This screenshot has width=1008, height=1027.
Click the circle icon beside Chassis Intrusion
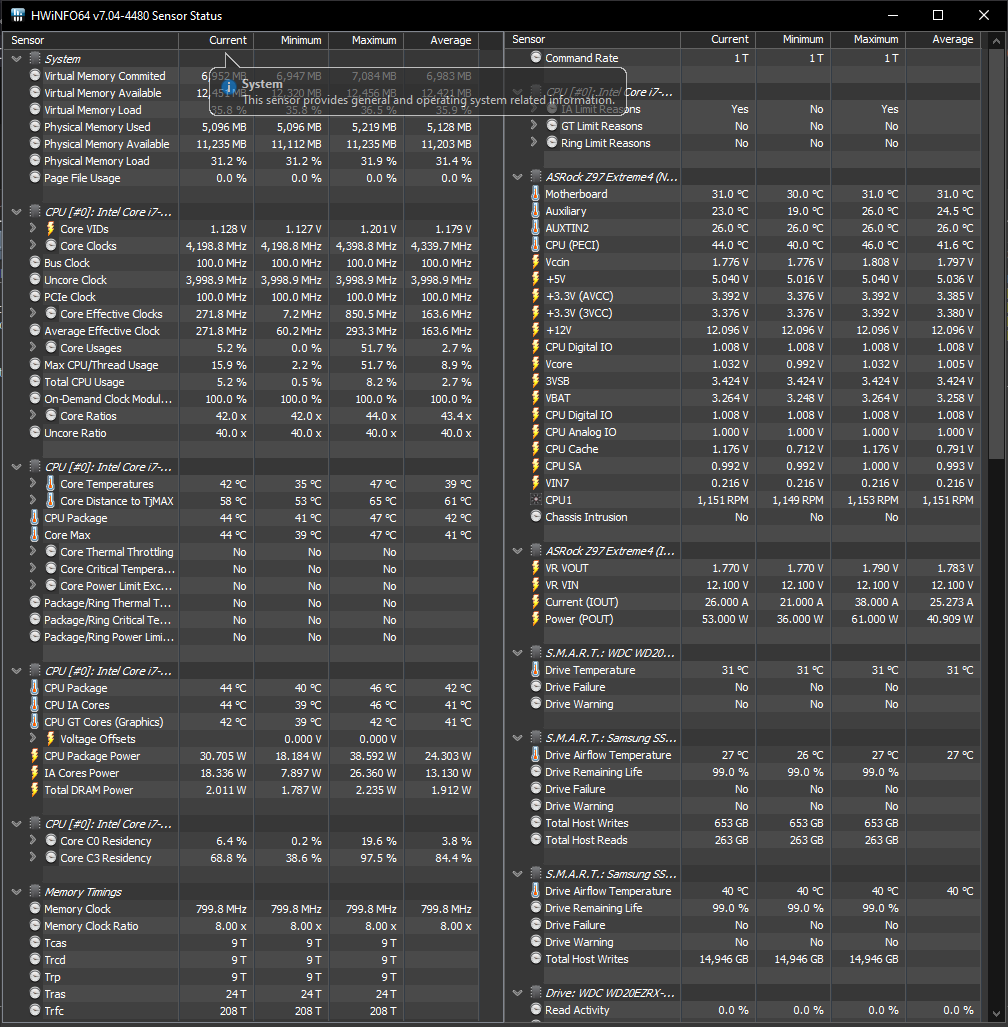pos(536,517)
